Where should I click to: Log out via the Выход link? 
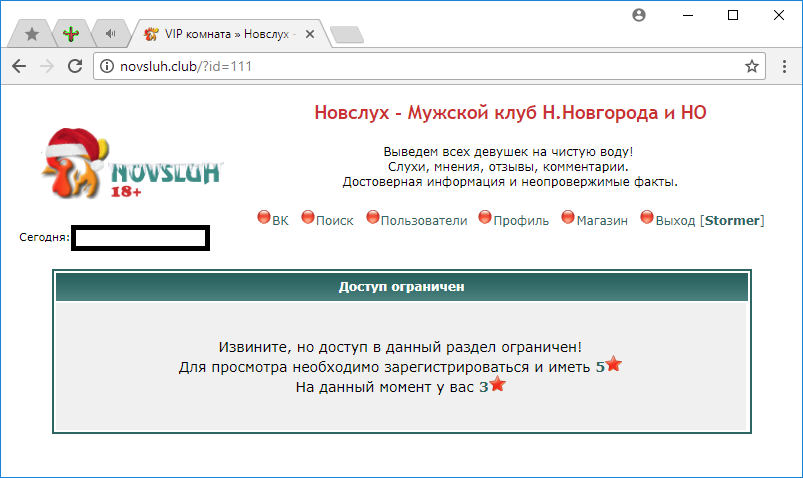(x=676, y=220)
